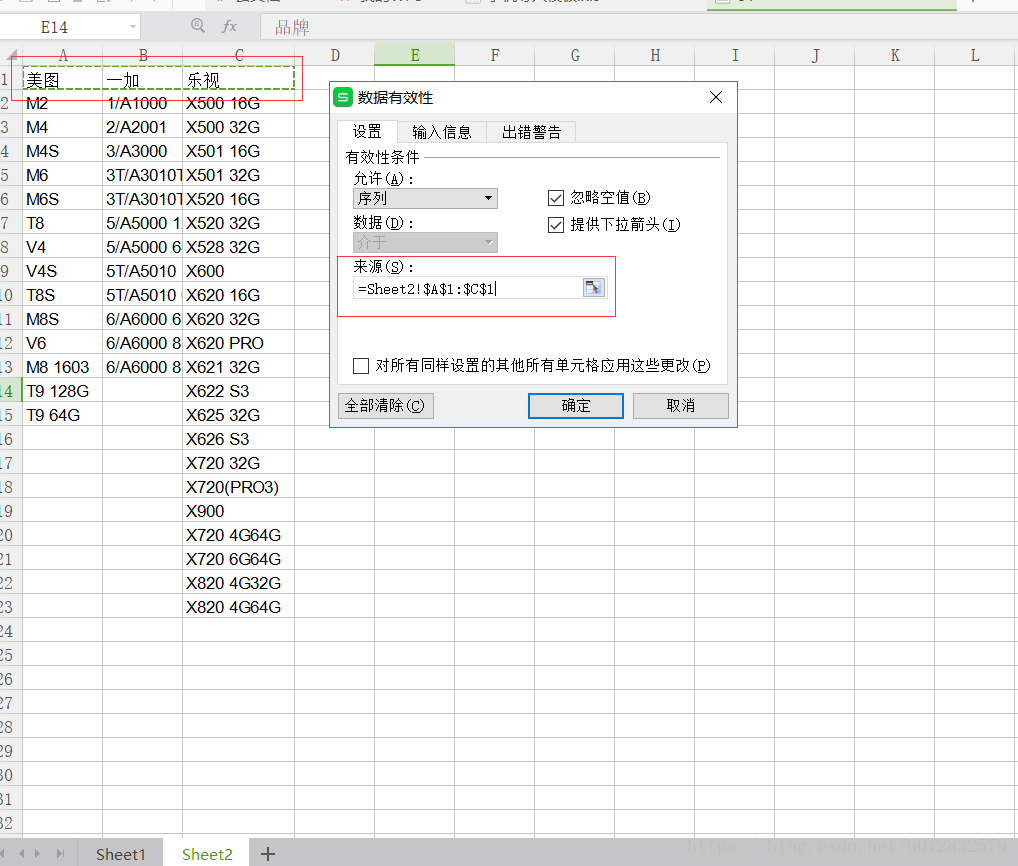1018x866 pixels.
Task: Select column E header
Action: pos(414,55)
